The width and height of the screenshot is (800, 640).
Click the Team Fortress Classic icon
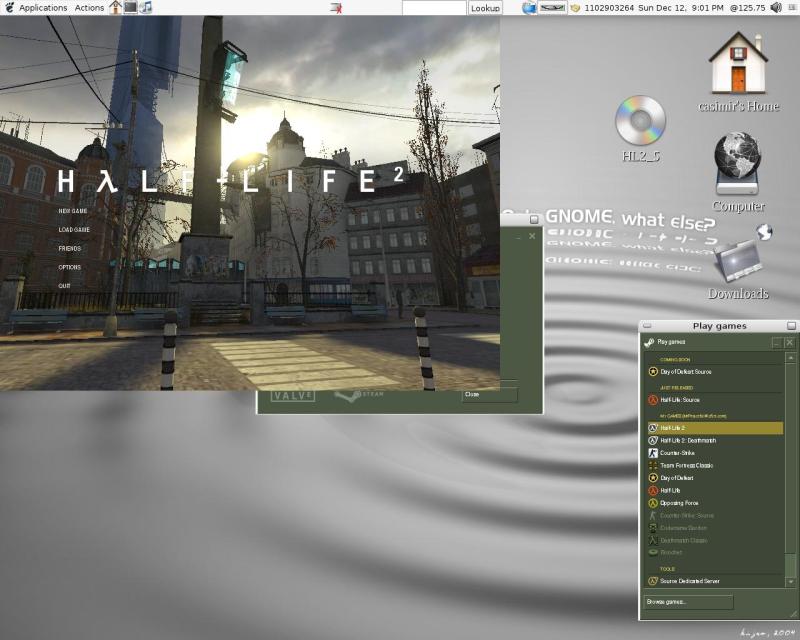(x=653, y=465)
